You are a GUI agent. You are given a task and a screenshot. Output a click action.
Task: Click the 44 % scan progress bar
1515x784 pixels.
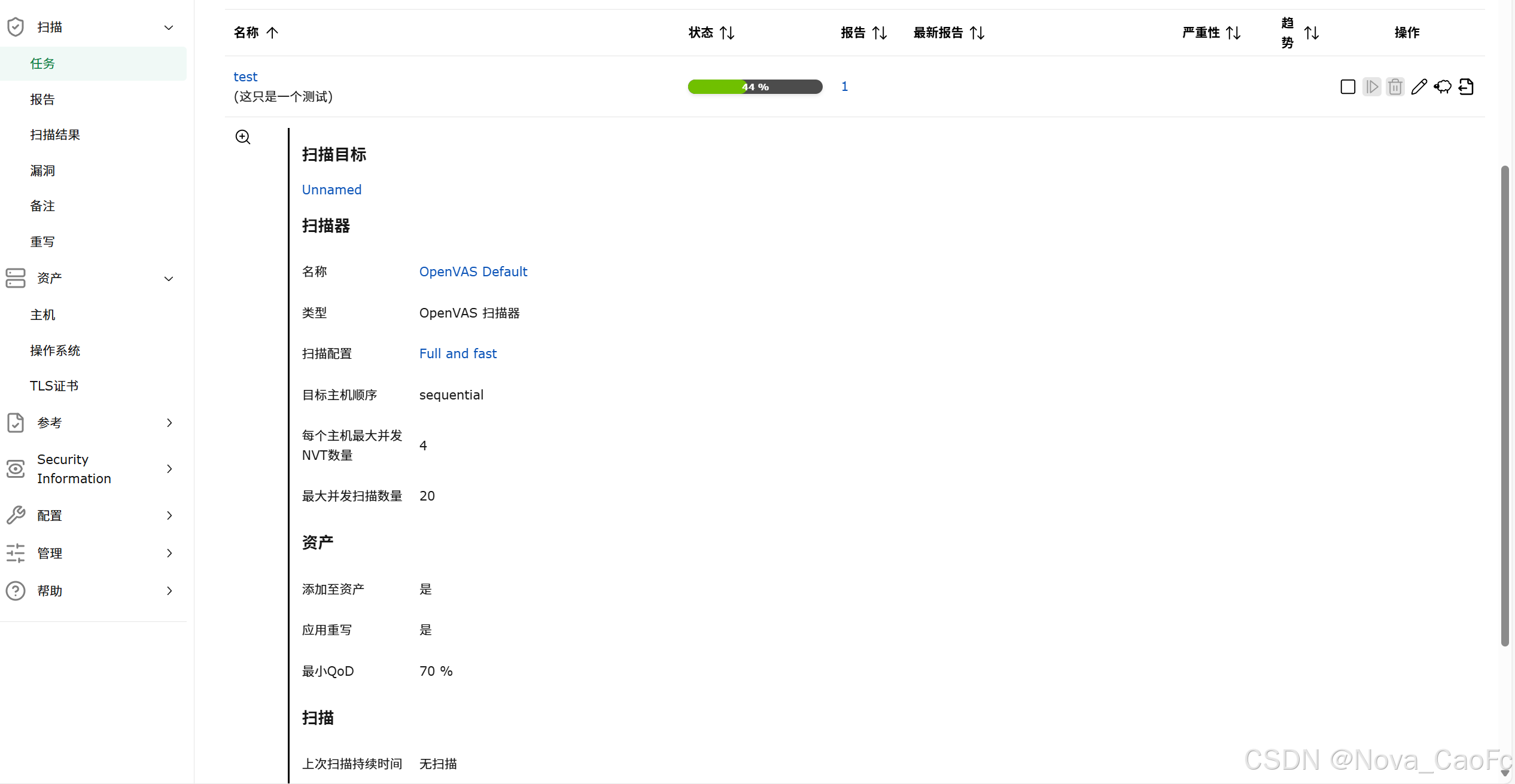755,87
